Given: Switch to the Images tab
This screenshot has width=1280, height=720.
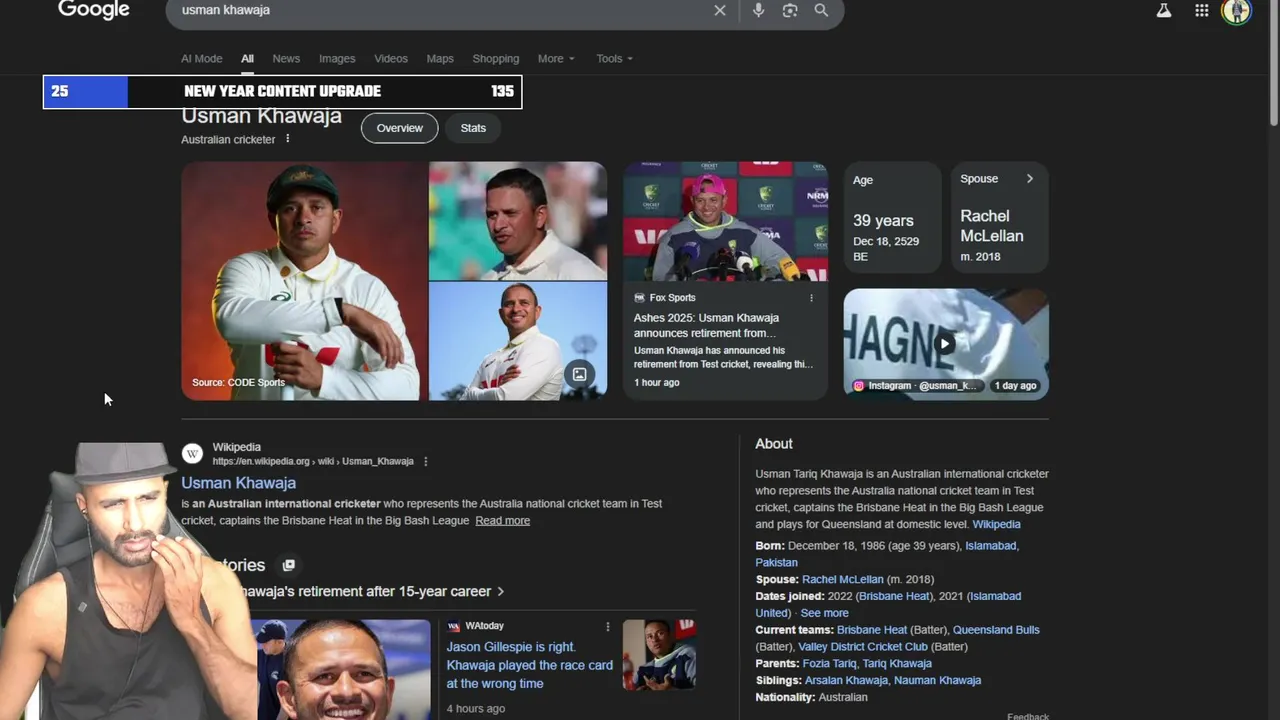Looking at the screenshot, I should pos(337,59).
